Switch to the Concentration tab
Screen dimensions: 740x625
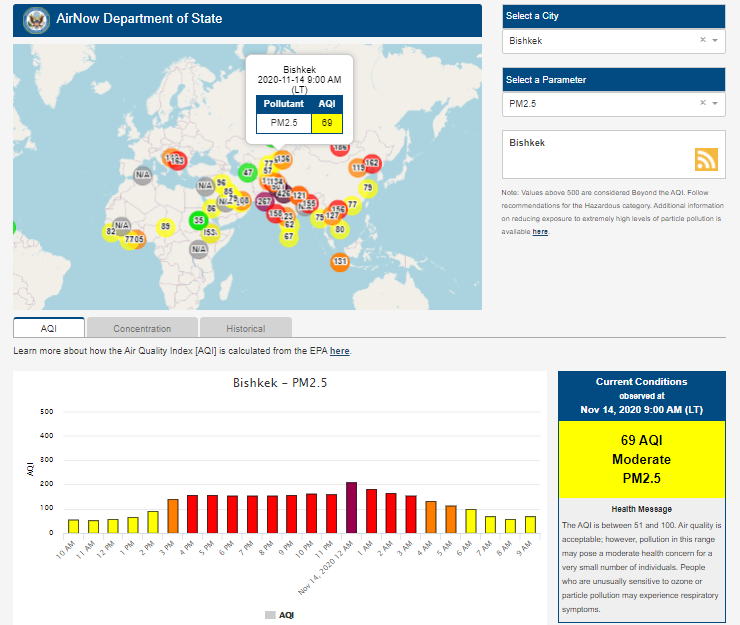tap(142, 328)
